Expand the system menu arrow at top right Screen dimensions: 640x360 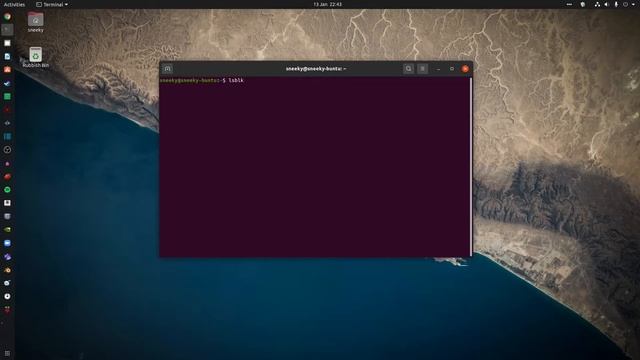pos(633,4)
